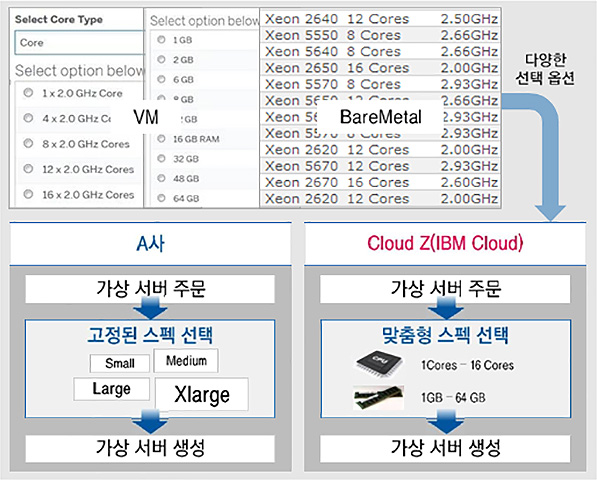Choose the 32 GB memory option
Screen dimensions: 597x480
(161, 158)
